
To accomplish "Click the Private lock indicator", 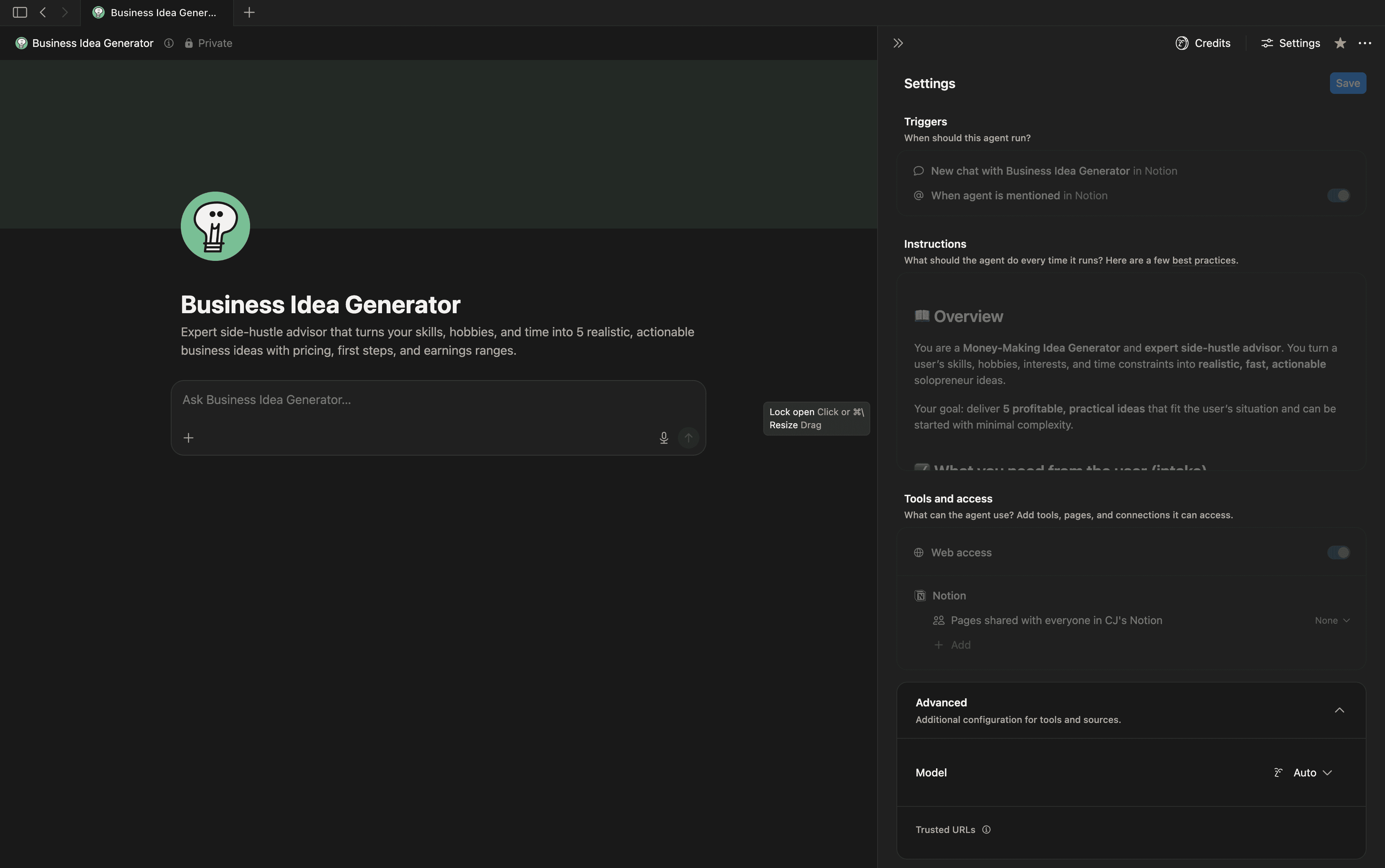I will point(209,43).
